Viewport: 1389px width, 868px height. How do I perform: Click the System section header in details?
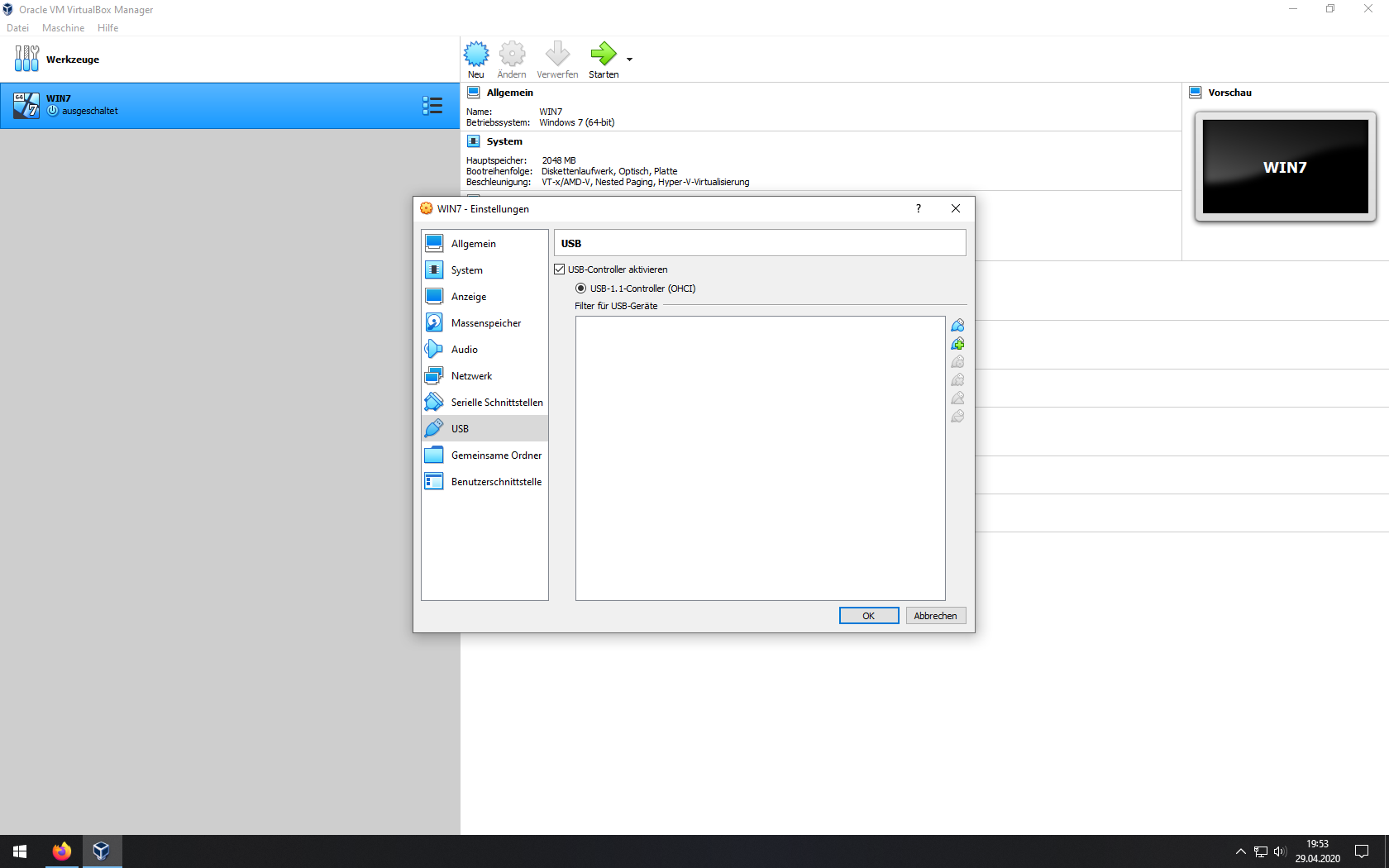coord(504,141)
